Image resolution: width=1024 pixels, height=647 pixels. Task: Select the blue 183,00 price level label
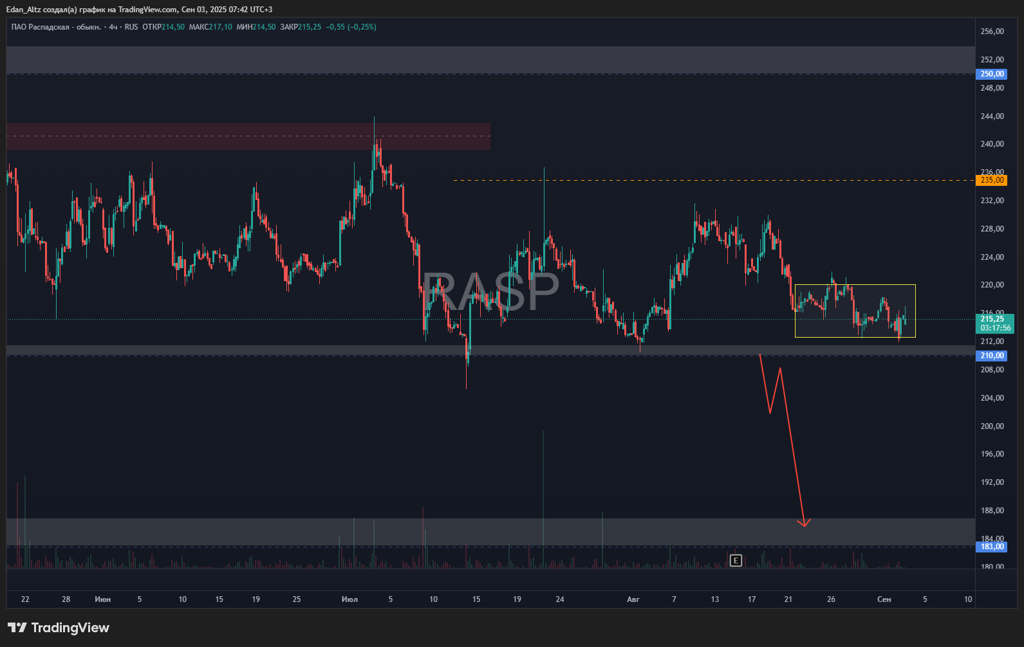click(x=992, y=547)
